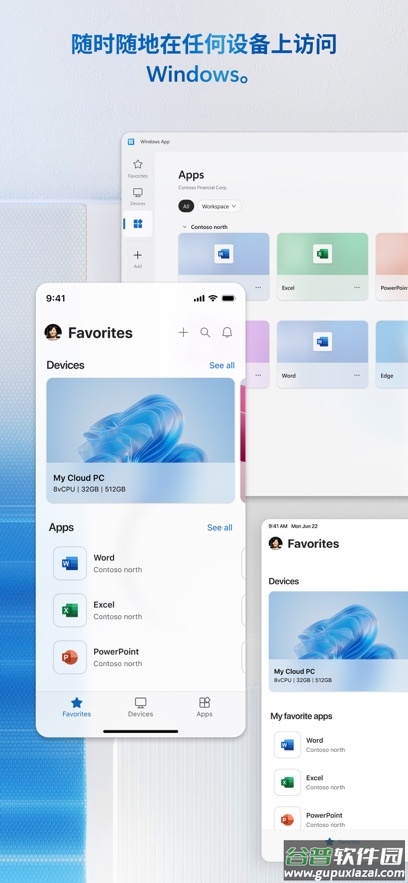The height and width of the screenshot is (883, 408).
Task: Click the battery icon in phone status bar
Action: tap(228, 298)
